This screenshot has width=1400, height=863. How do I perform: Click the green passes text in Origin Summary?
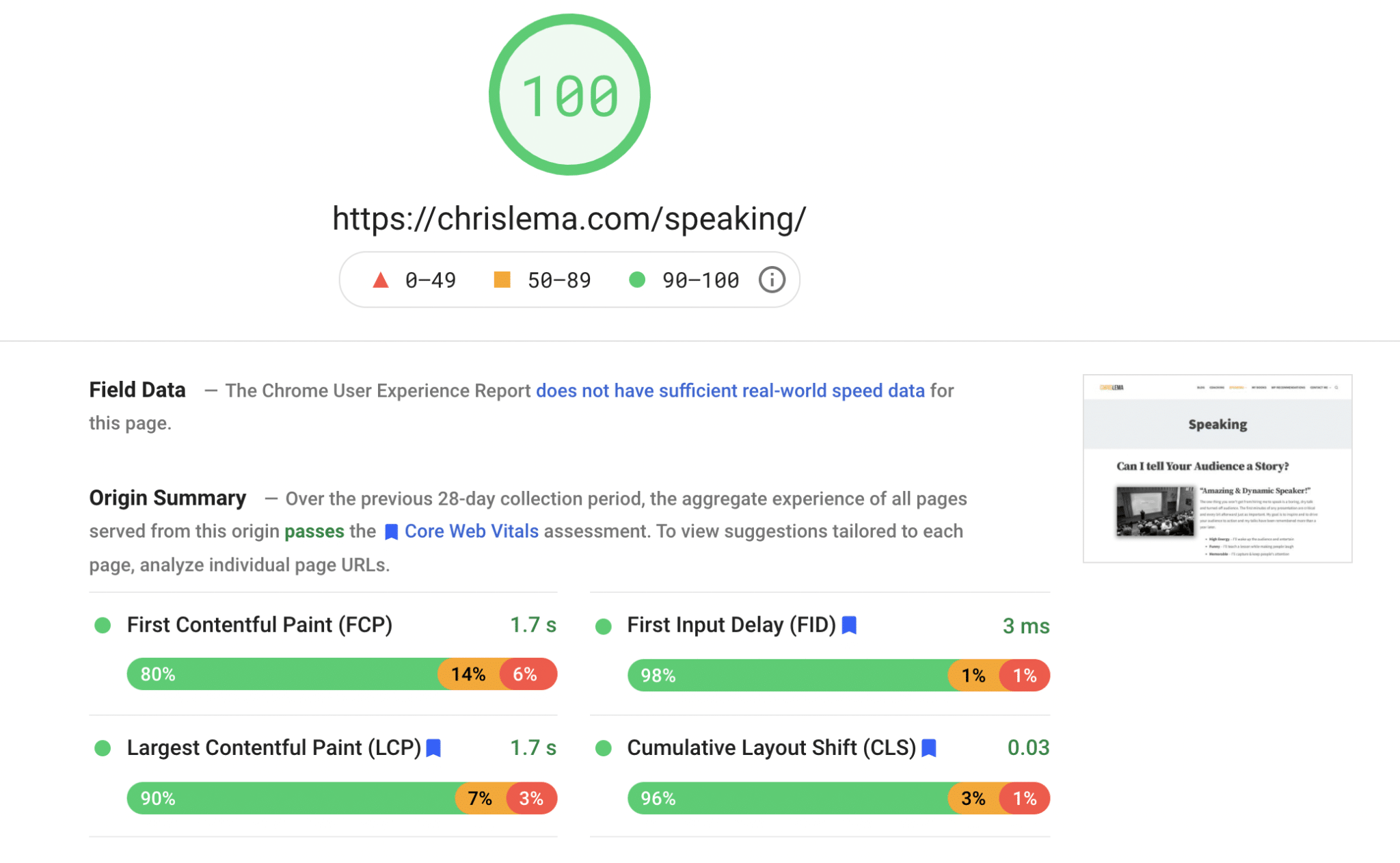point(314,531)
